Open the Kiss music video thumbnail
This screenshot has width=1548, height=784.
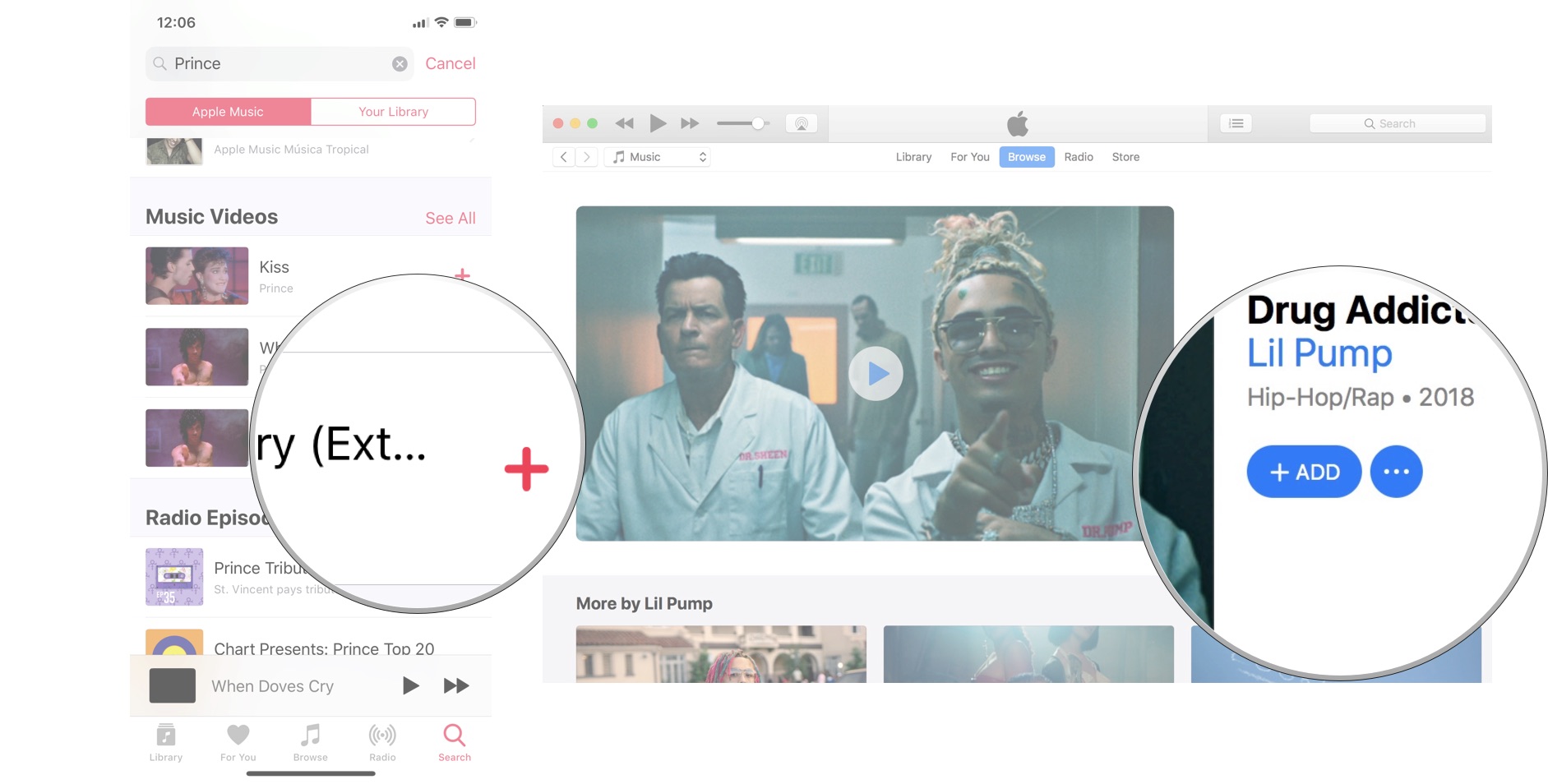(x=197, y=276)
